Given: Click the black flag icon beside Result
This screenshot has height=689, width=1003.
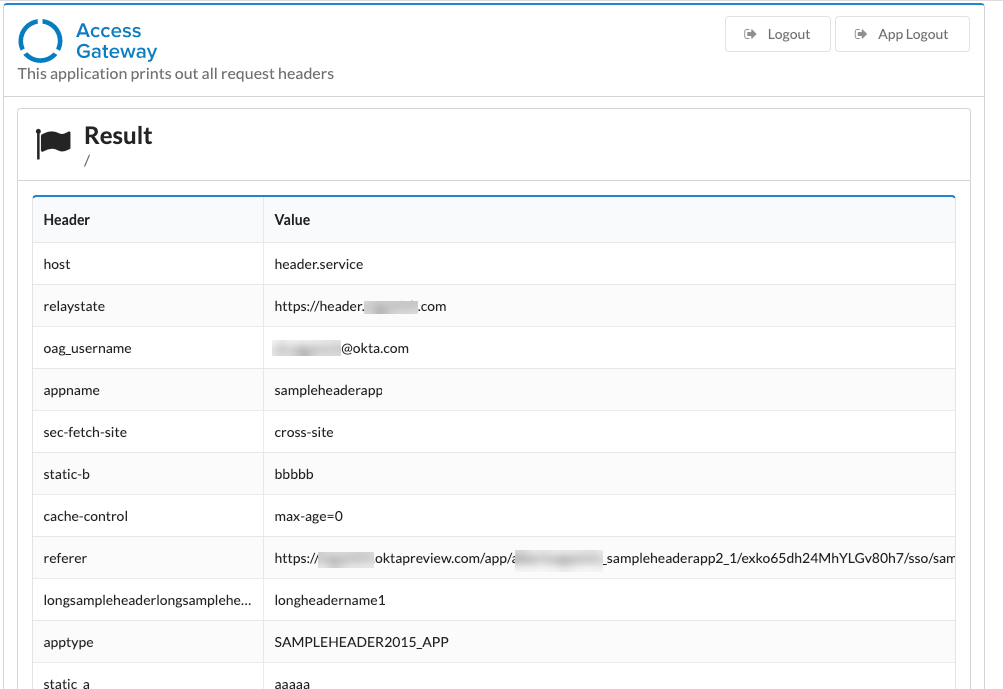Looking at the screenshot, I should click(x=53, y=143).
